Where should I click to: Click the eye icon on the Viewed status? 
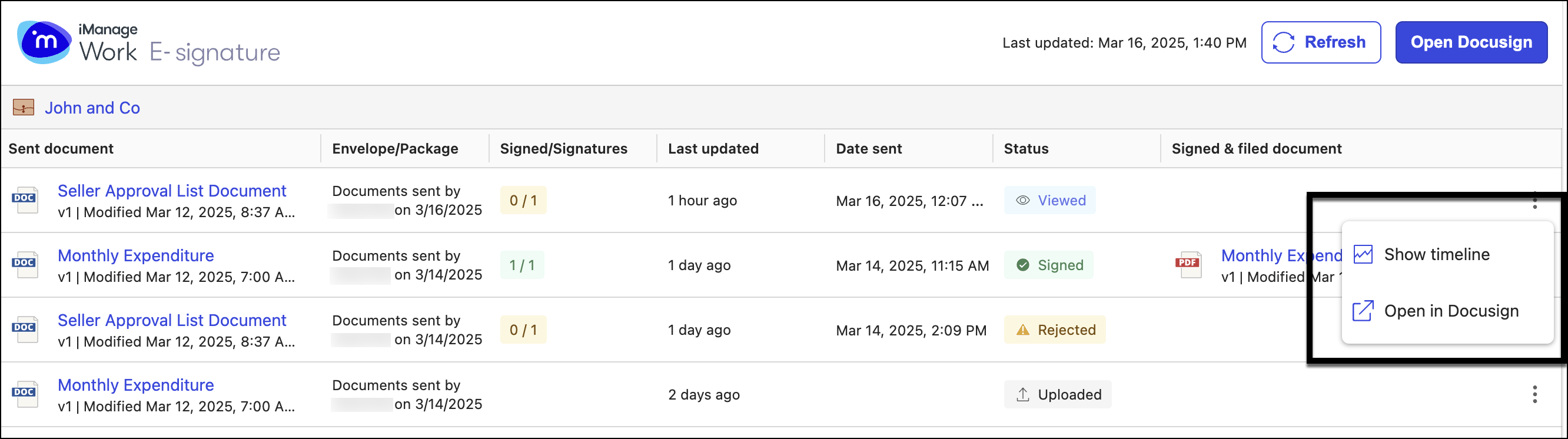[1022, 199]
